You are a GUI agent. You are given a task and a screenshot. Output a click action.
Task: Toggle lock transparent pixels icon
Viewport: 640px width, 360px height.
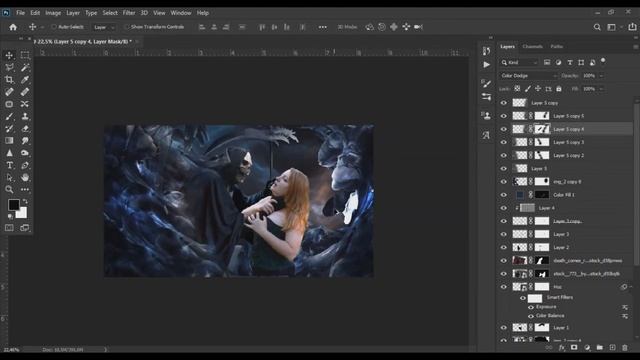[x=517, y=89]
